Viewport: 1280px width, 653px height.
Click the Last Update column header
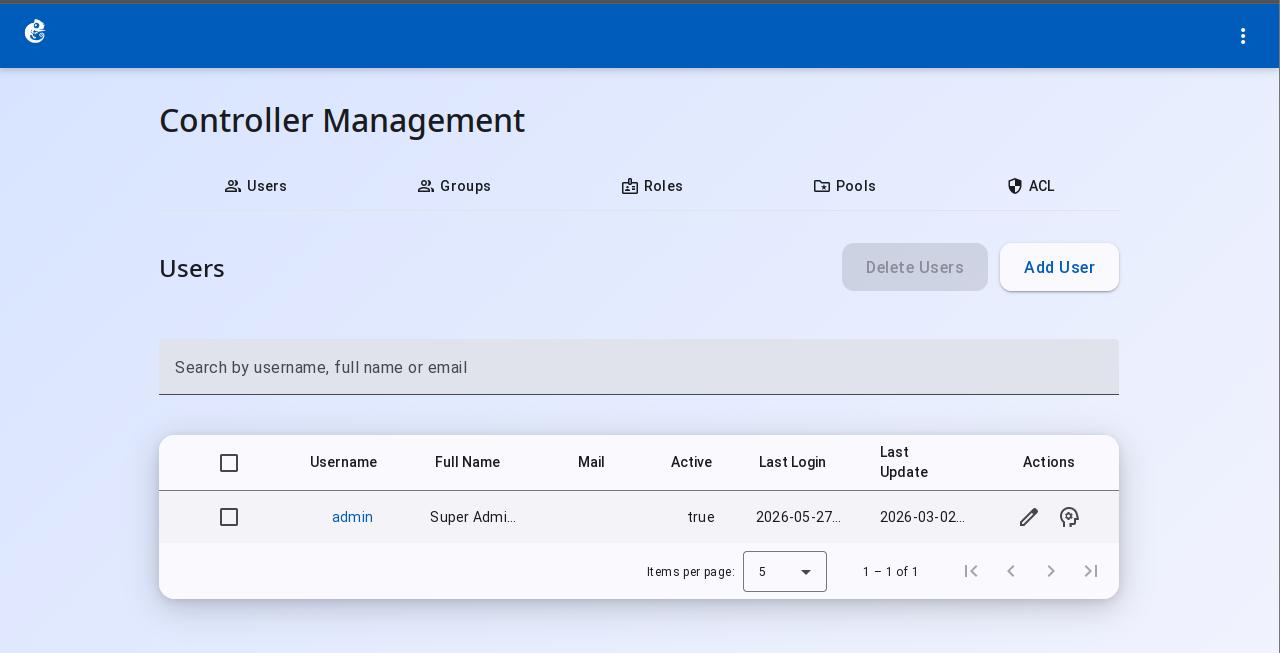pyautogui.click(x=904, y=462)
